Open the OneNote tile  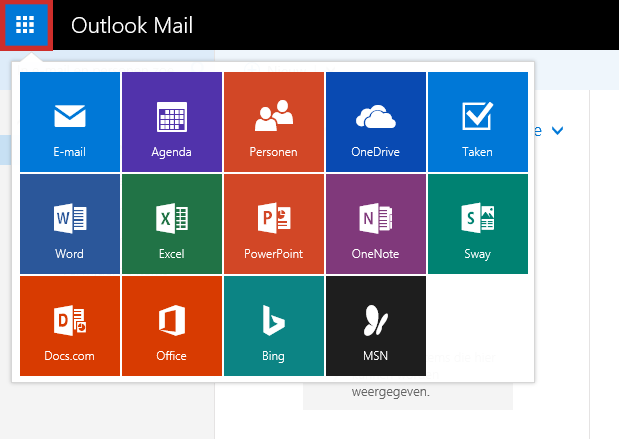point(376,224)
